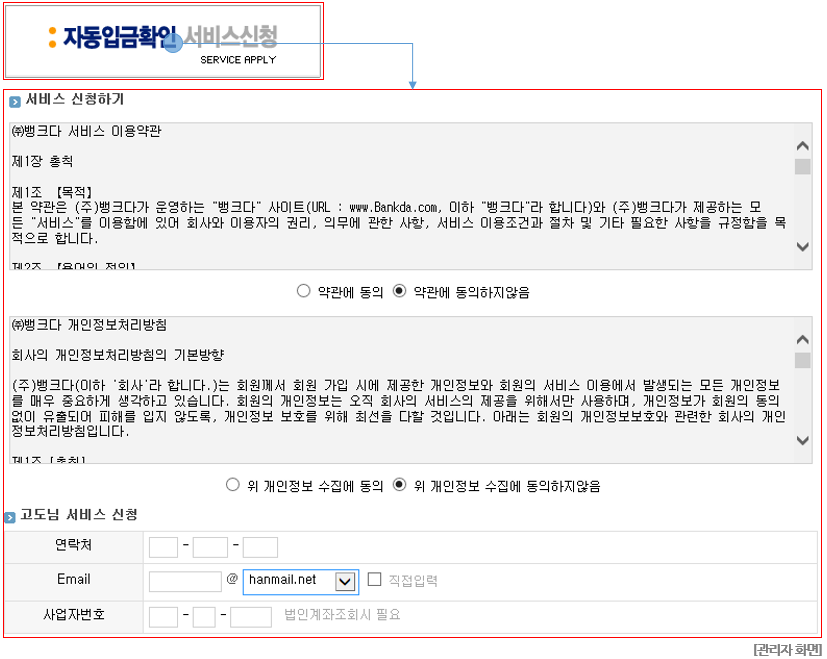
Task: Click the 법인계좌조회시 필요 hint text
Action: point(342,615)
